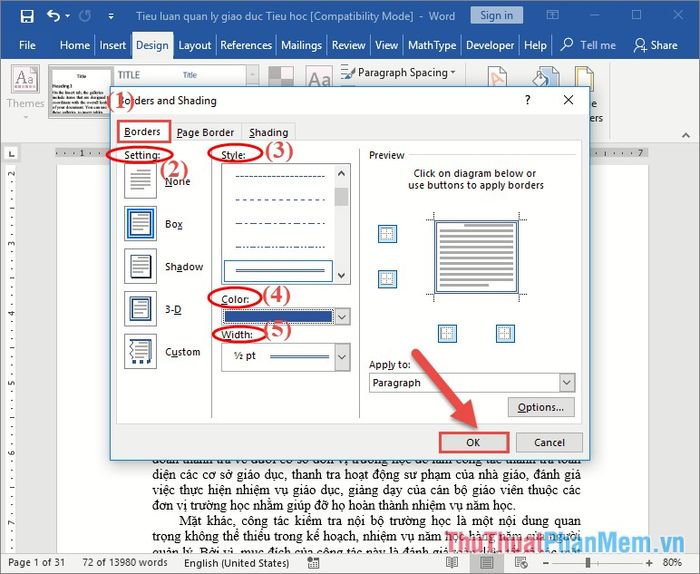Click the Tell me search box
Image resolution: width=700 pixels, height=574 pixels.
tap(588, 45)
